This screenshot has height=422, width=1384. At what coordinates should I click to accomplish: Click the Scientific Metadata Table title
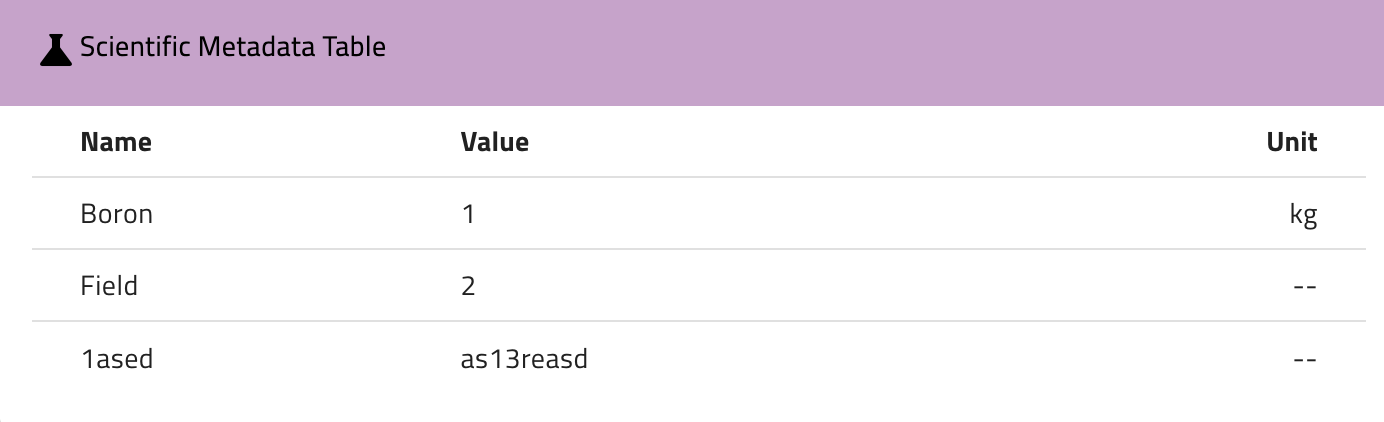(x=232, y=47)
